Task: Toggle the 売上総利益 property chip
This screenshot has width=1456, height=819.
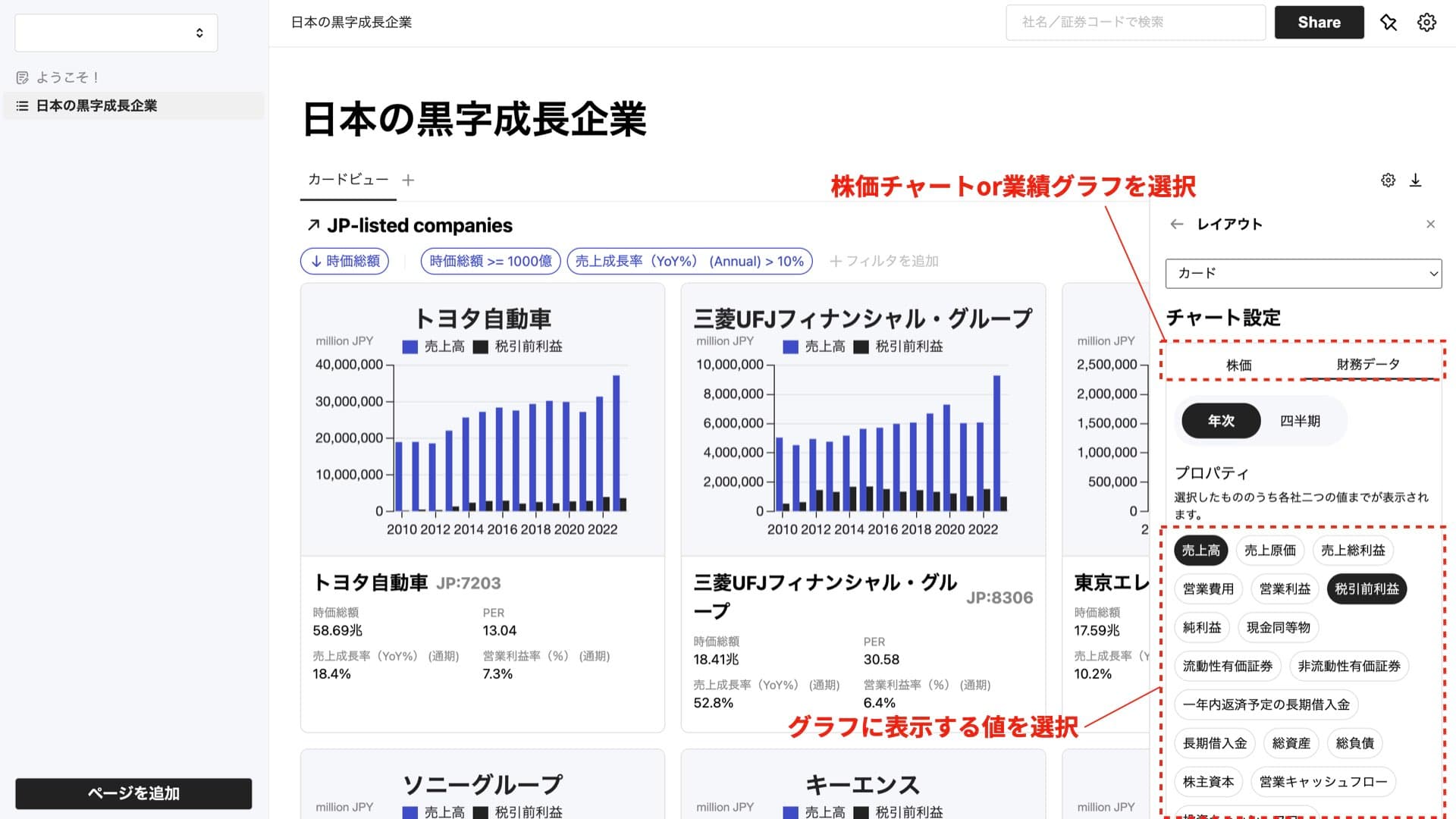Action: pyautogui.click(x=1353, y=551)
